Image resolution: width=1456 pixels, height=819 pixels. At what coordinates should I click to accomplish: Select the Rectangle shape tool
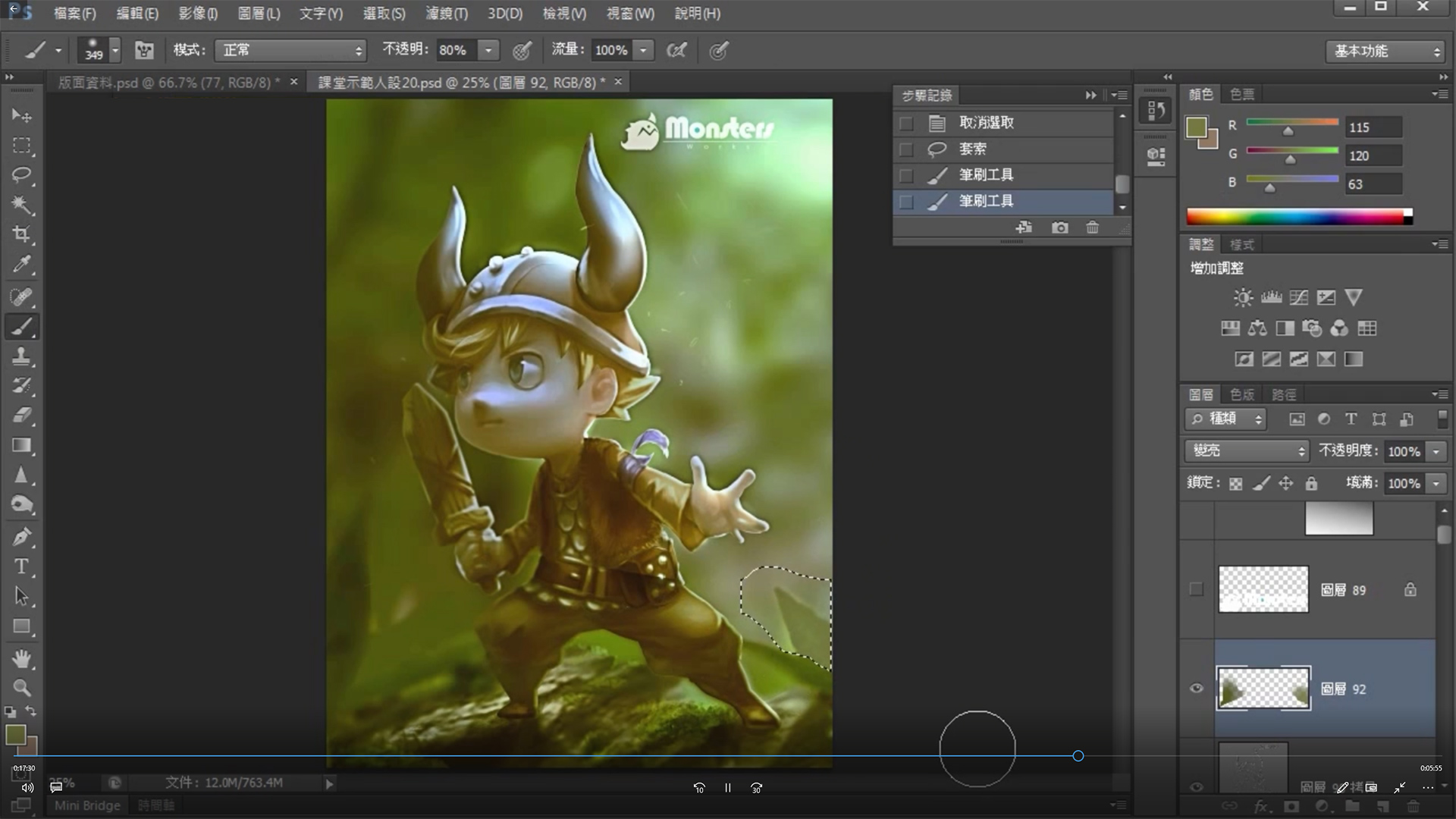click(x=21, y=626)
